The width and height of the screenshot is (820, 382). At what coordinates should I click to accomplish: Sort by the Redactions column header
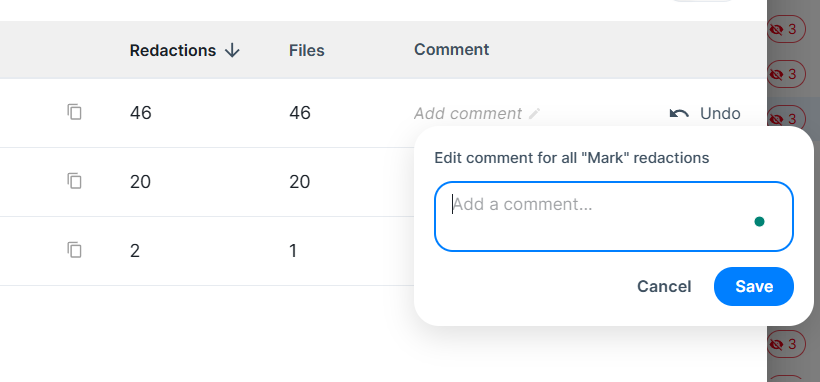[173, 50]
